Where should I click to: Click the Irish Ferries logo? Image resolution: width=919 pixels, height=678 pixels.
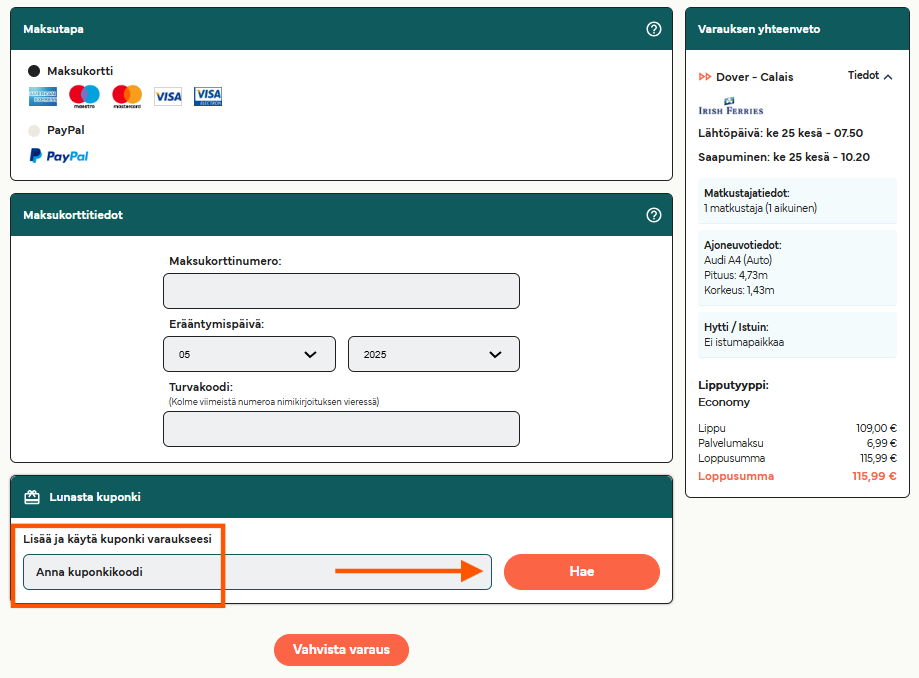point(730,107)
